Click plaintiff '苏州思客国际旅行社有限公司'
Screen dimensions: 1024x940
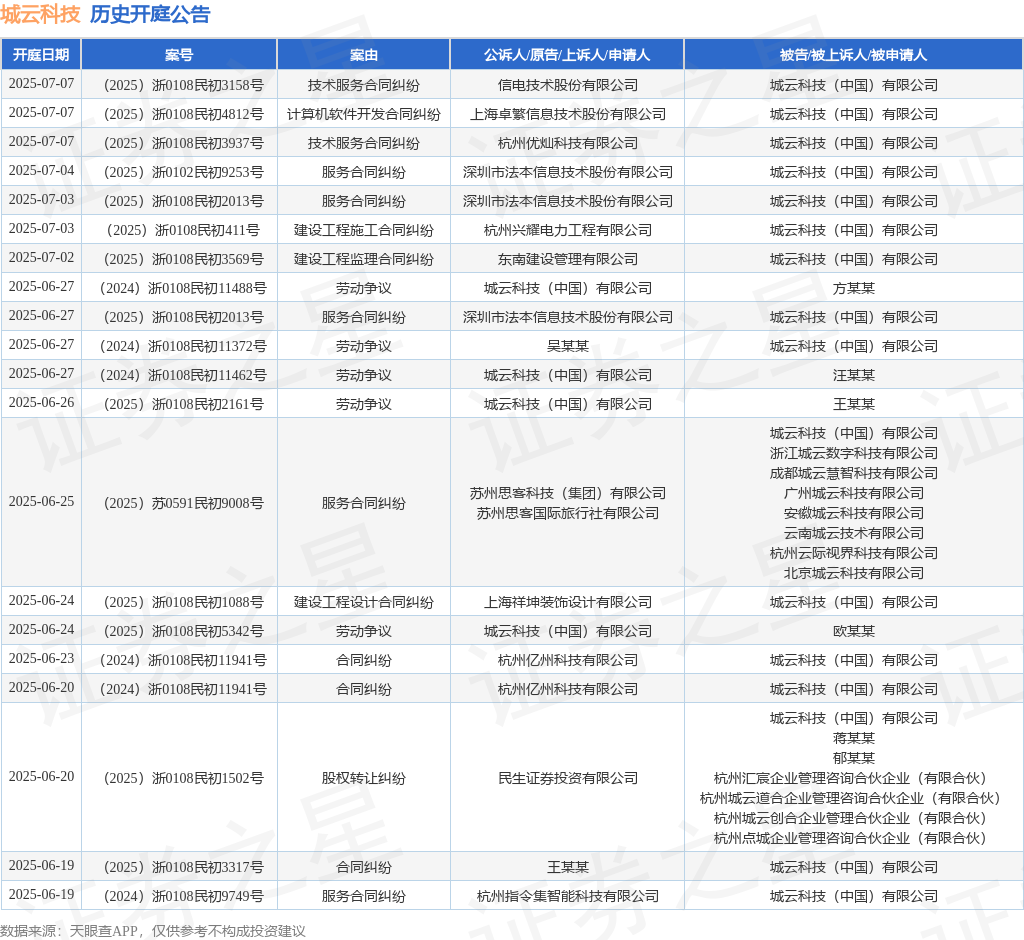point(568,513)
